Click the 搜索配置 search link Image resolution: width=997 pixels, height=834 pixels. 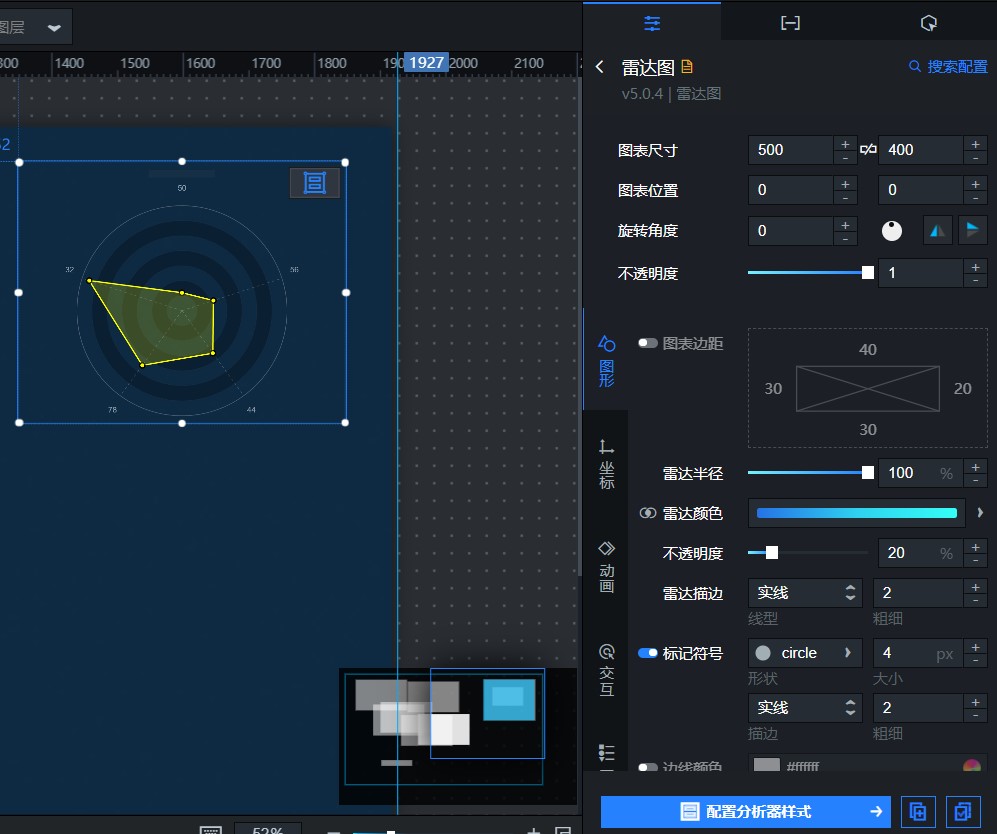coord(948,66)
